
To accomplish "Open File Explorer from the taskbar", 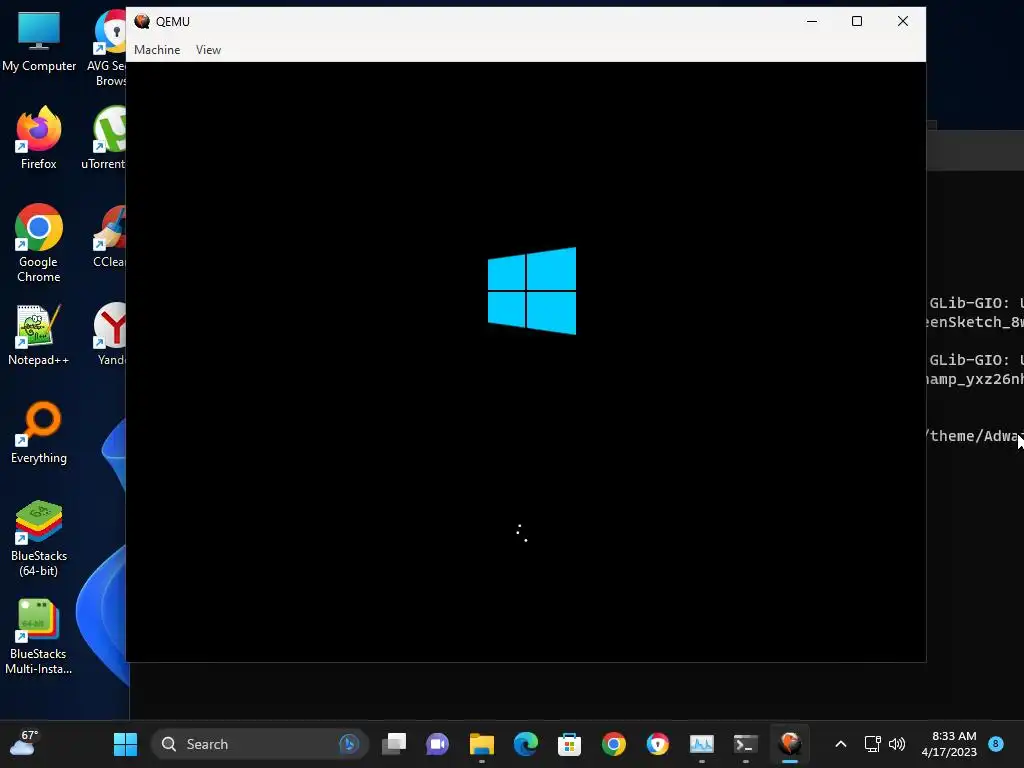I will [x=482, y=744].
